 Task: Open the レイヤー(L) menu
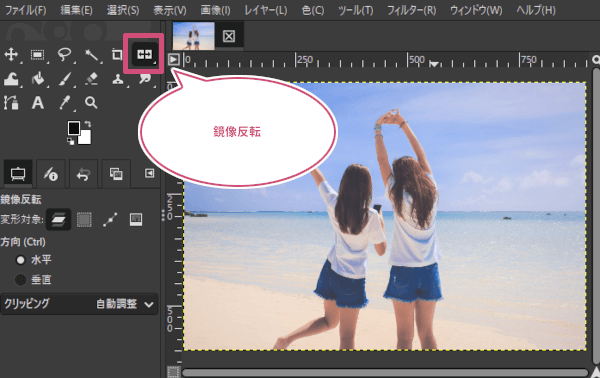tap(266, 10)
